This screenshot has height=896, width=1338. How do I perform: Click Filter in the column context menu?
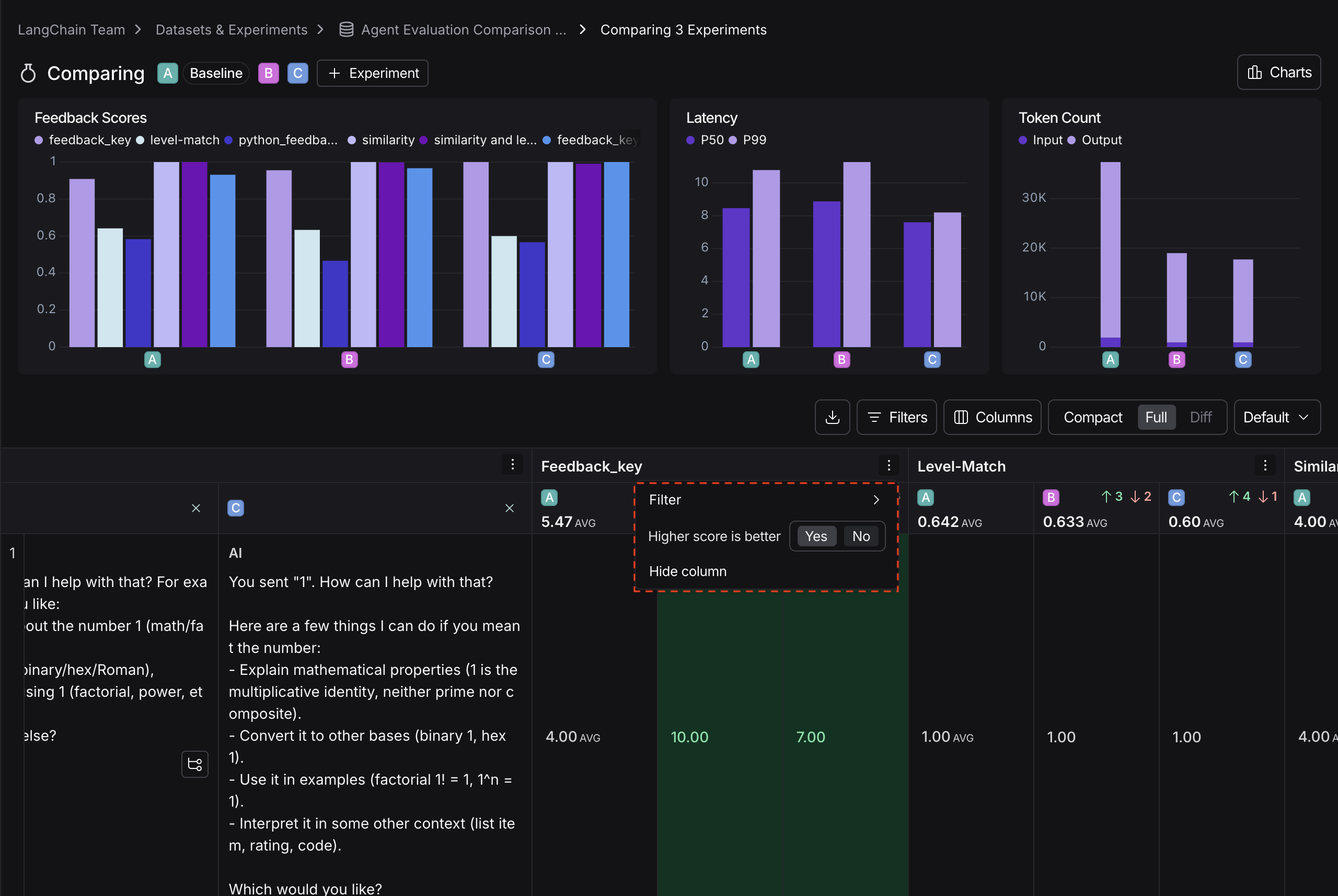665,499
